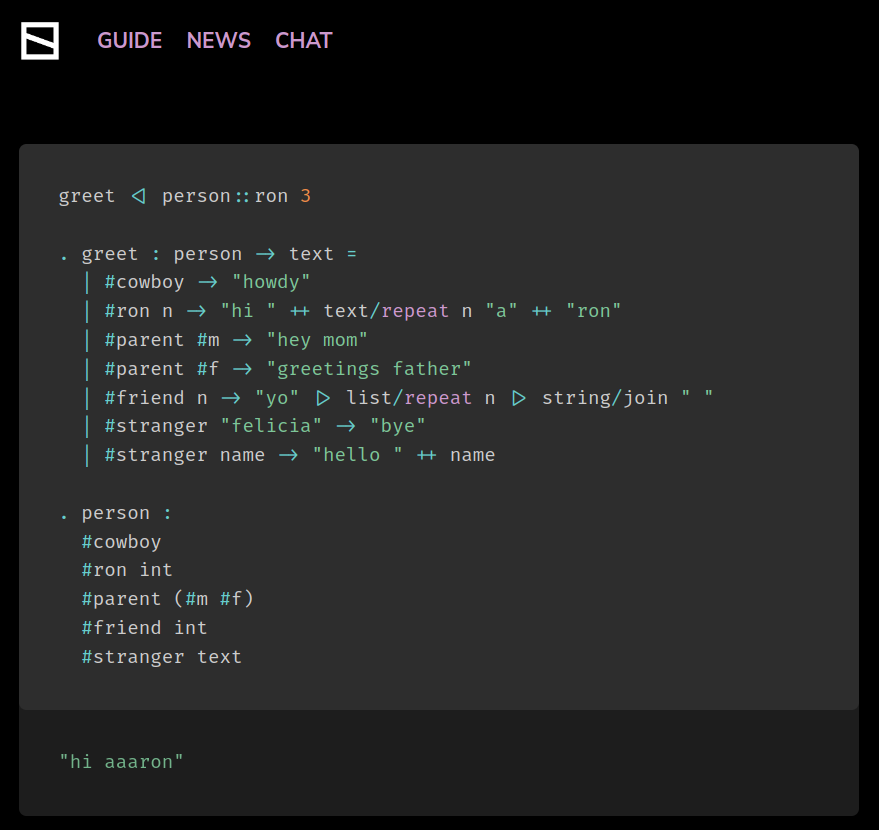The width and height of the screenshot is (879, 830).
Task: Open the CHAT page
Action: click(303, 40)
